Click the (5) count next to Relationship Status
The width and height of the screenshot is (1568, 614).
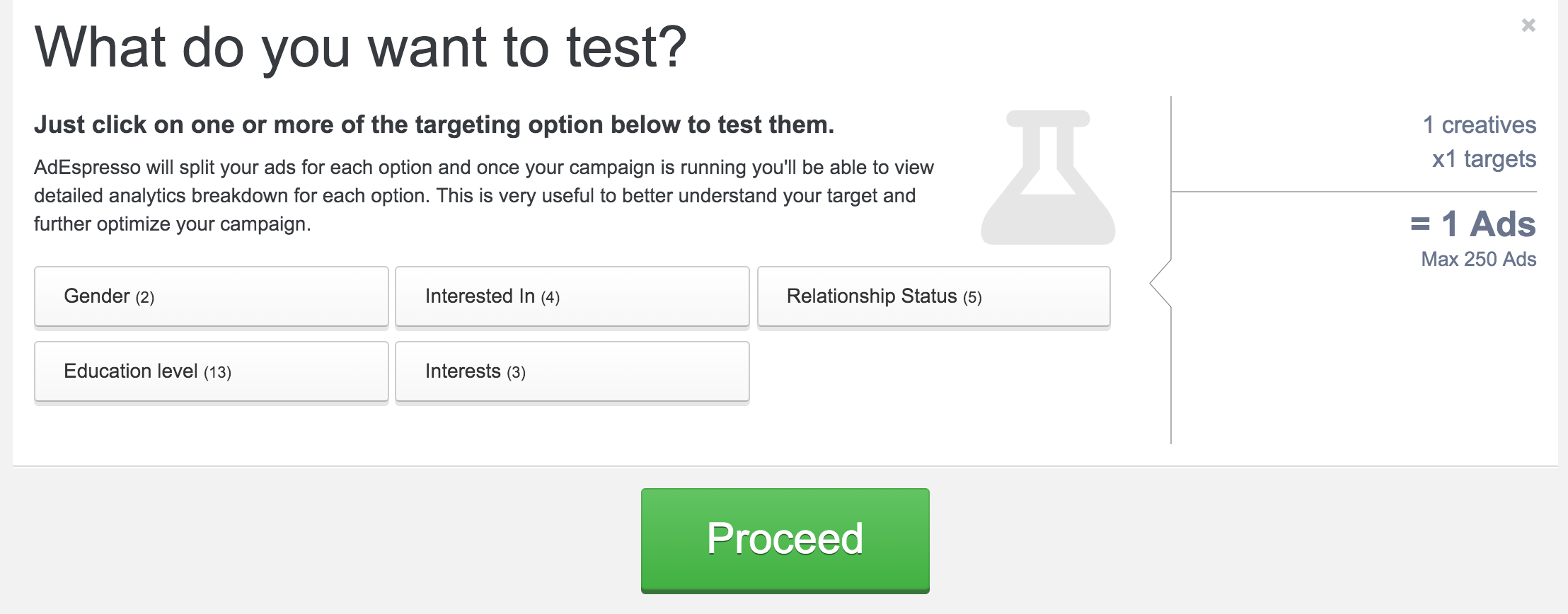click(972, 298)
